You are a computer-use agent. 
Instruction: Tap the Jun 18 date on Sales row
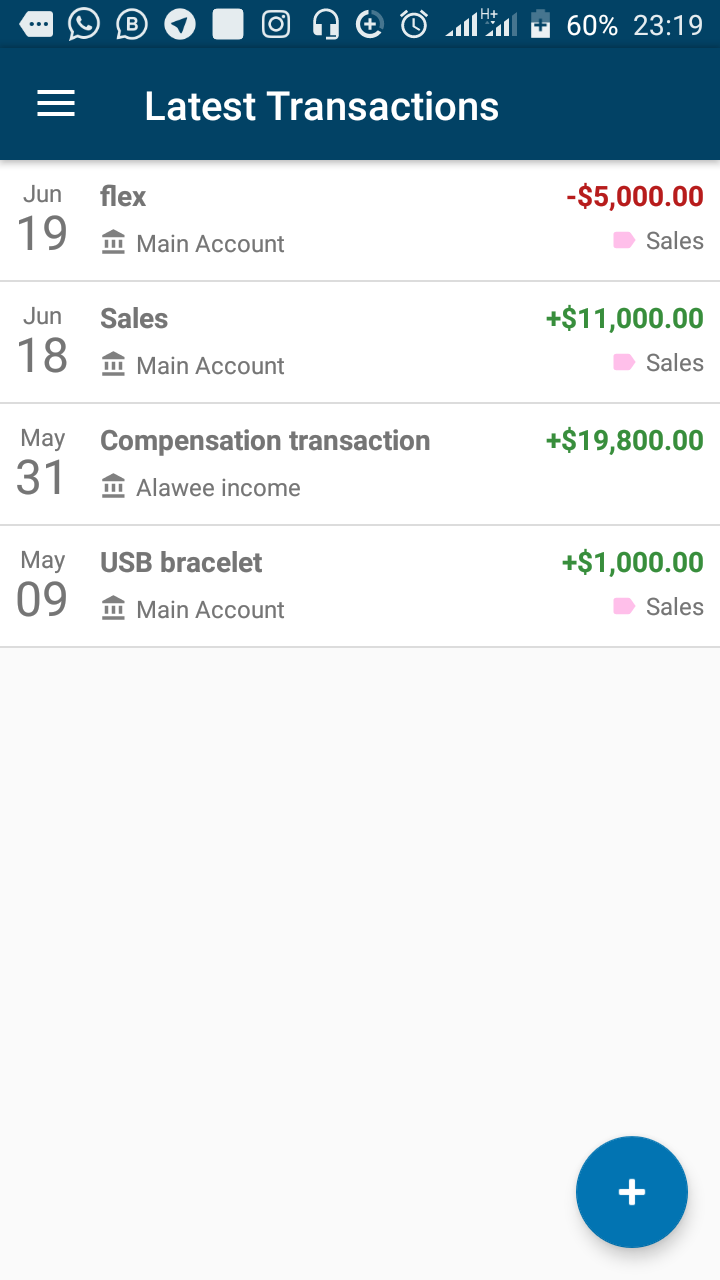[x=42, y=342]
